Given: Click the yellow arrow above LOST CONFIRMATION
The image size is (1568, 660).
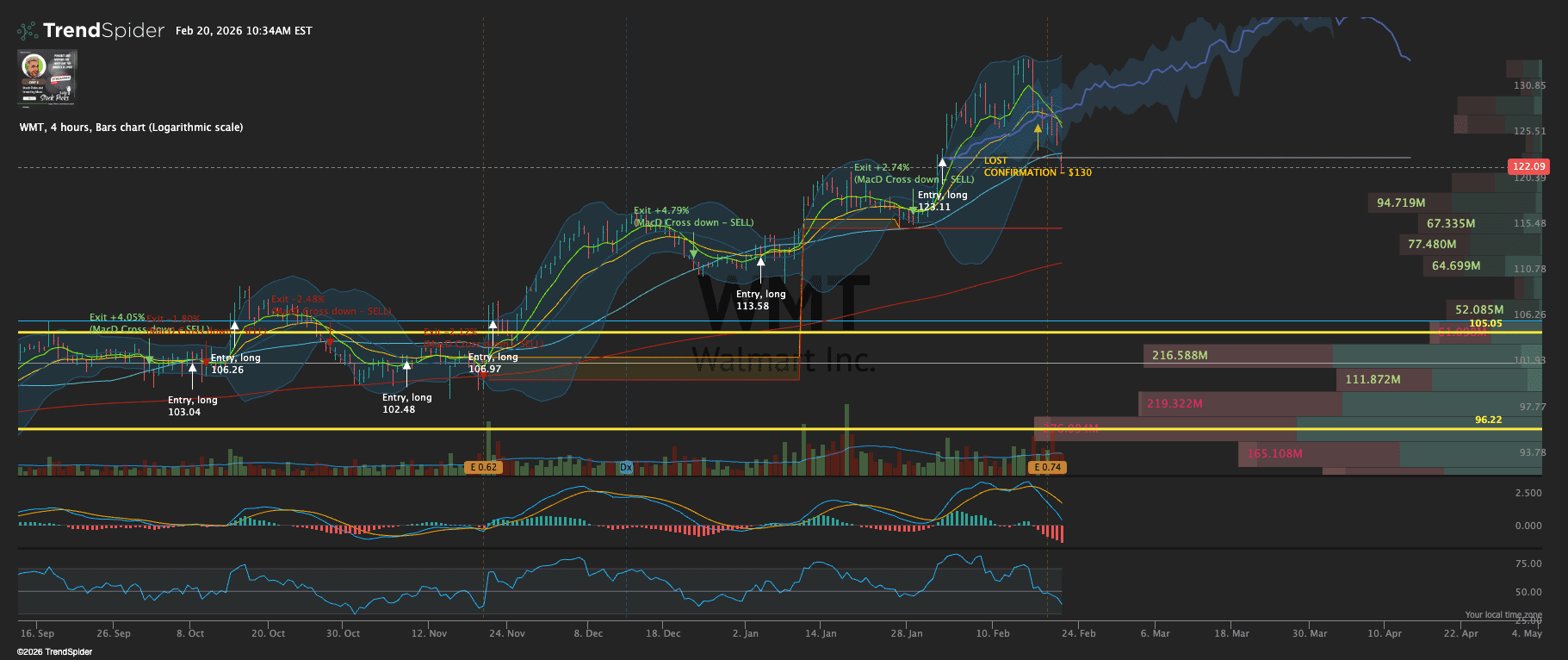Looking at the screenshot, I should (1038, 129).
